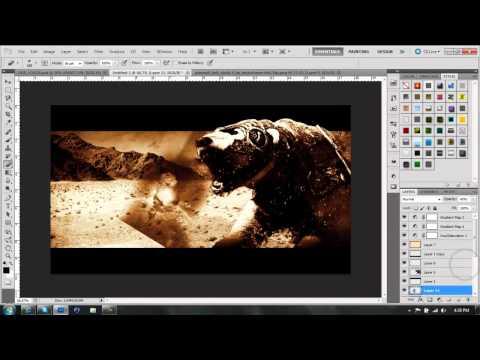
Task: Click tablet pressure for size icon
Action: point(210,63)
